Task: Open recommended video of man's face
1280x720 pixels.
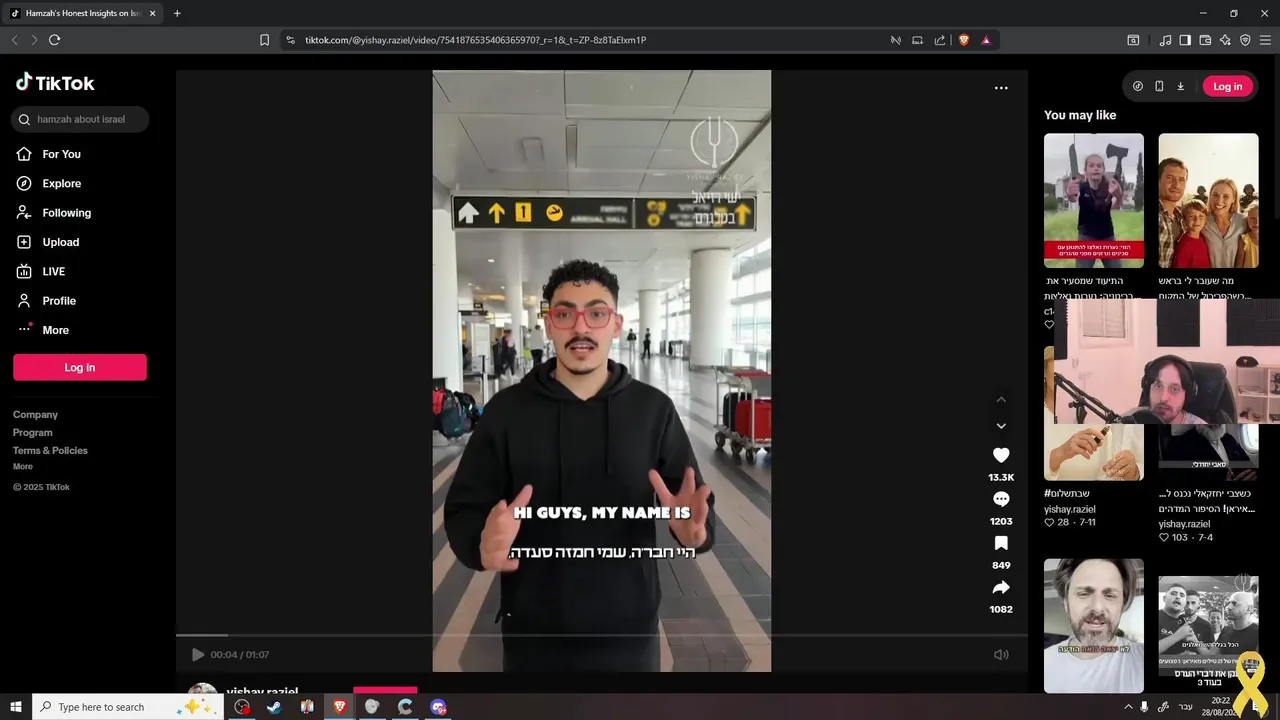Action: (x=1094, y=625)
